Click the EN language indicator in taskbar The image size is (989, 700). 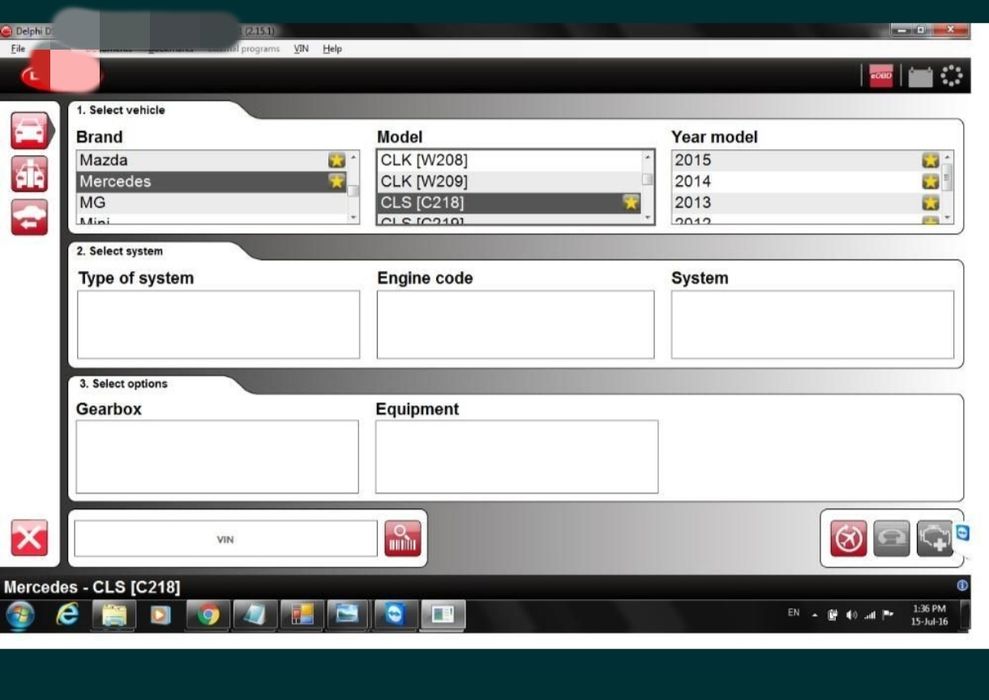point(793,612)
